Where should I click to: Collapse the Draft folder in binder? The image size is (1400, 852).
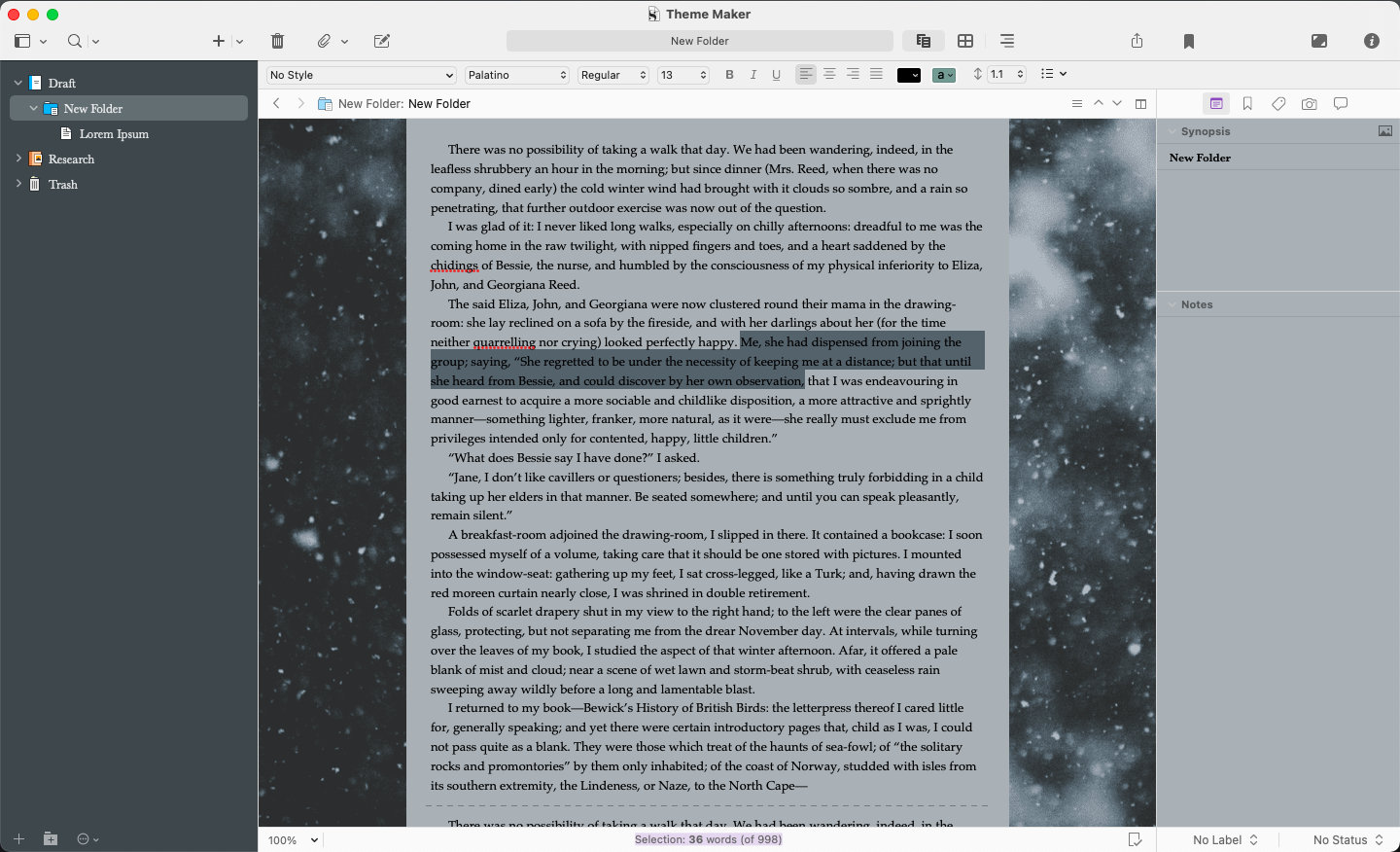pyautogui.click(x=17, y=83)
